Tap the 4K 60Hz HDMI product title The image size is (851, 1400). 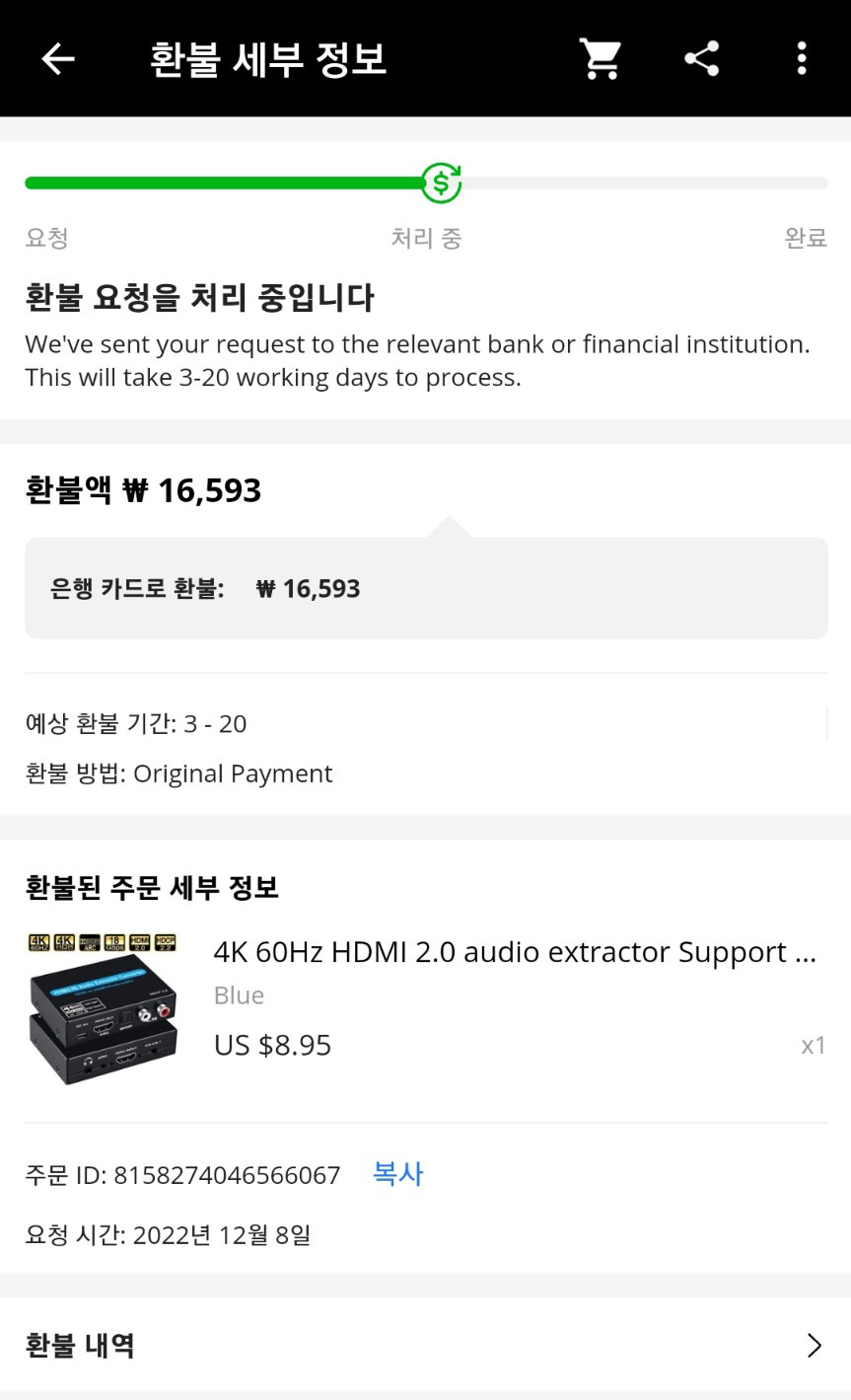point(514,952)
